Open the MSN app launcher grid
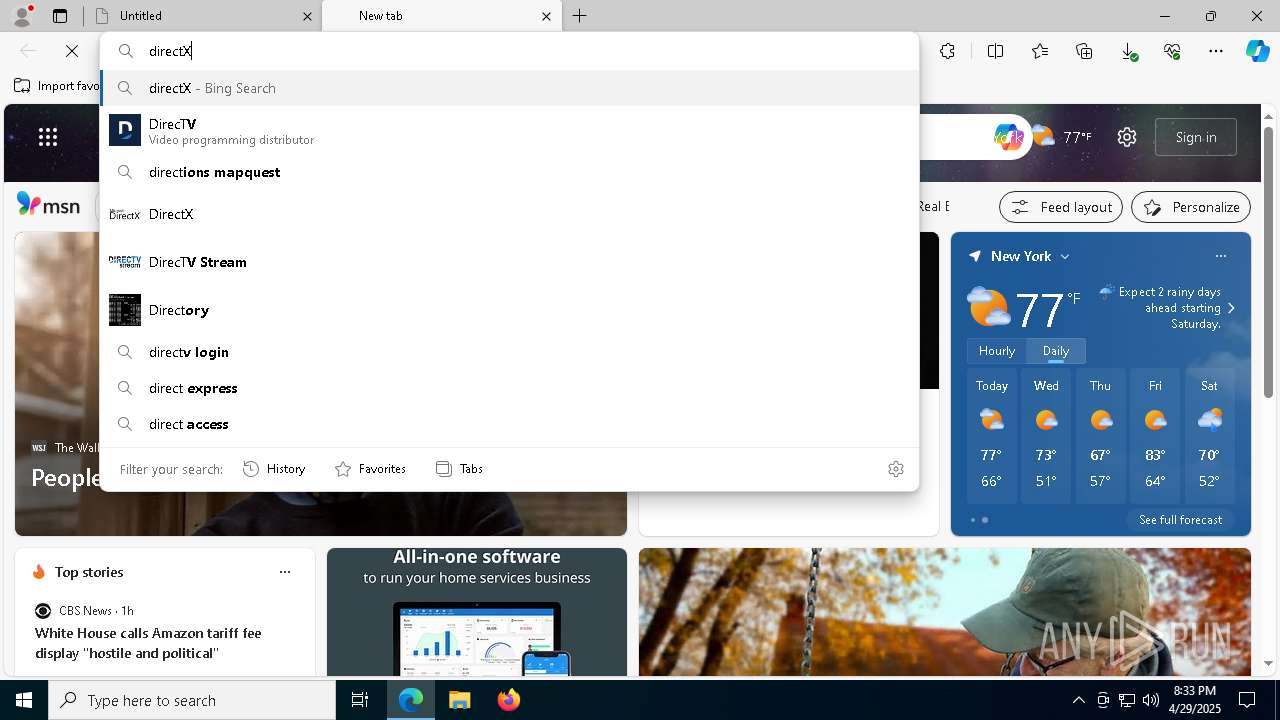This screenshot has height=720, width=1280. pyautogui.click(x=48, y=137)
